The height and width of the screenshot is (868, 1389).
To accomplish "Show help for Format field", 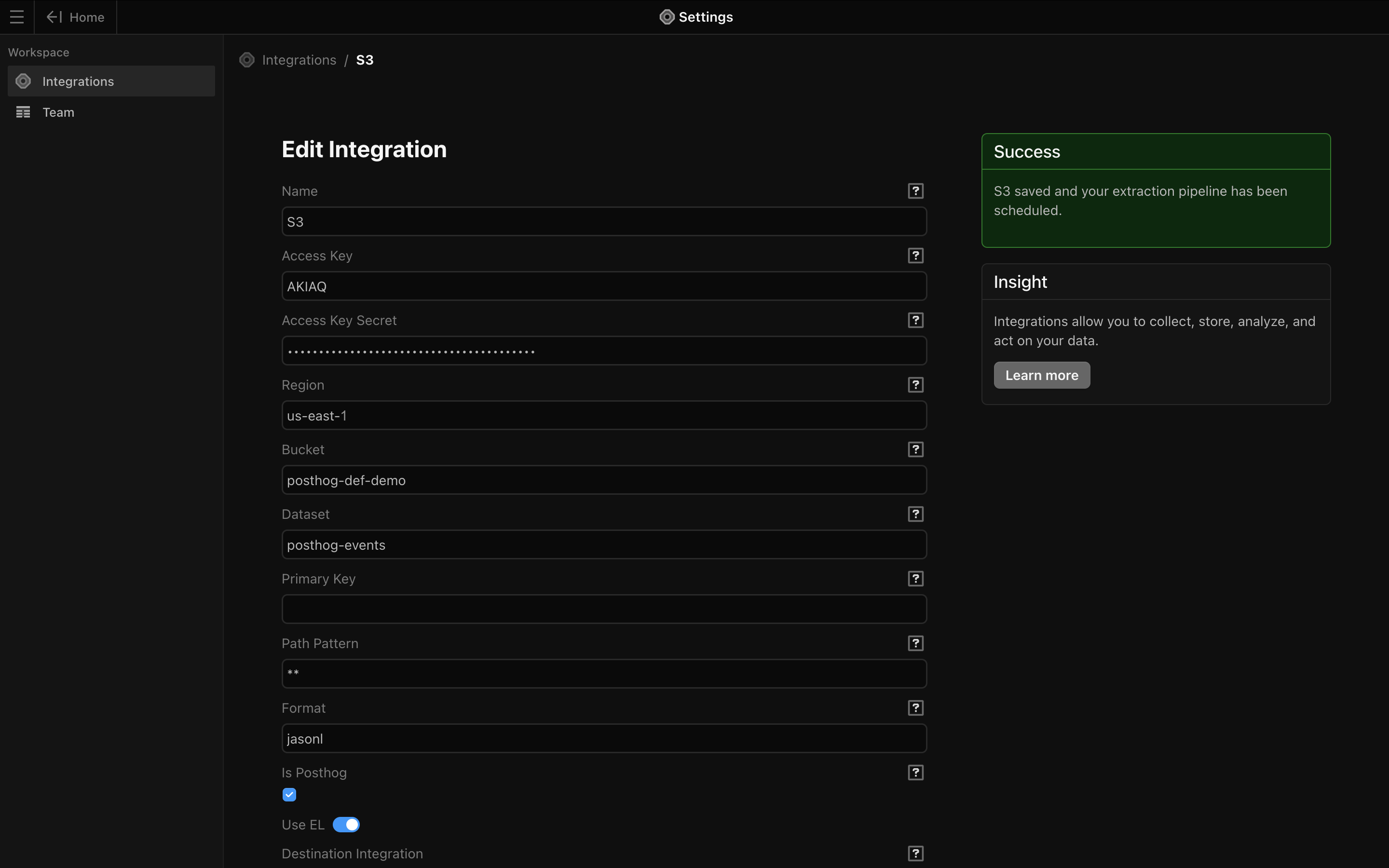I will click(x=915, y=708).
